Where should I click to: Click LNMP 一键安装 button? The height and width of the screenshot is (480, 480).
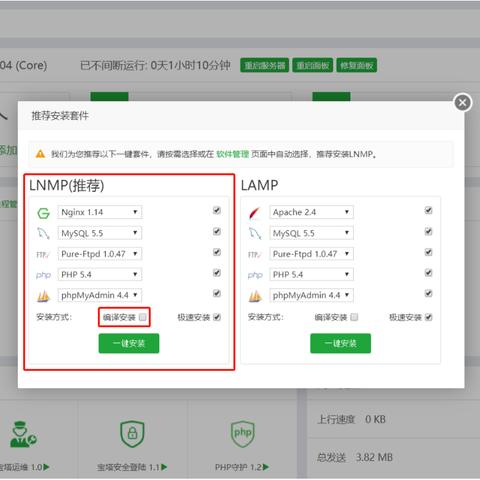pyautogui.click(x=129, y=343)
